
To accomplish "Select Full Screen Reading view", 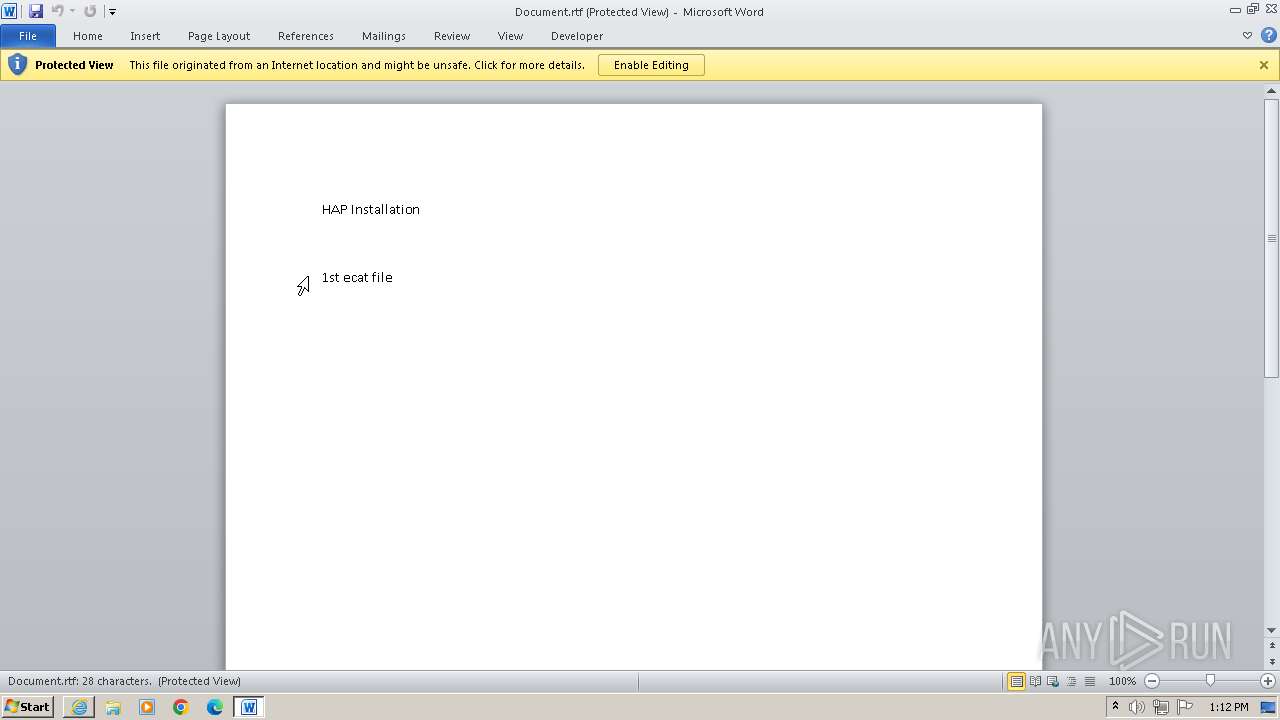I will pos(1035,681).
